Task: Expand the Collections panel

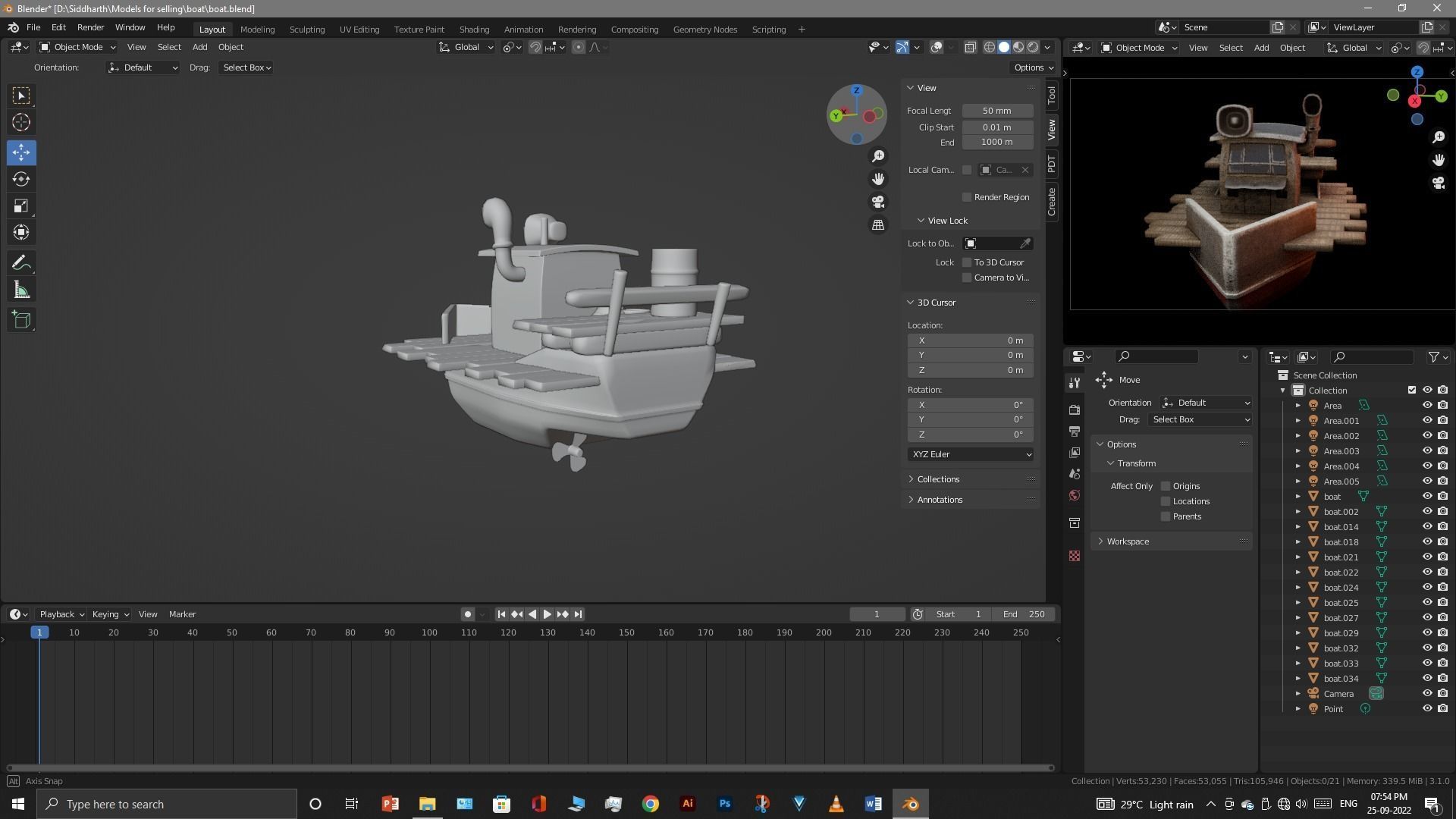Action: tap(937, 479)
